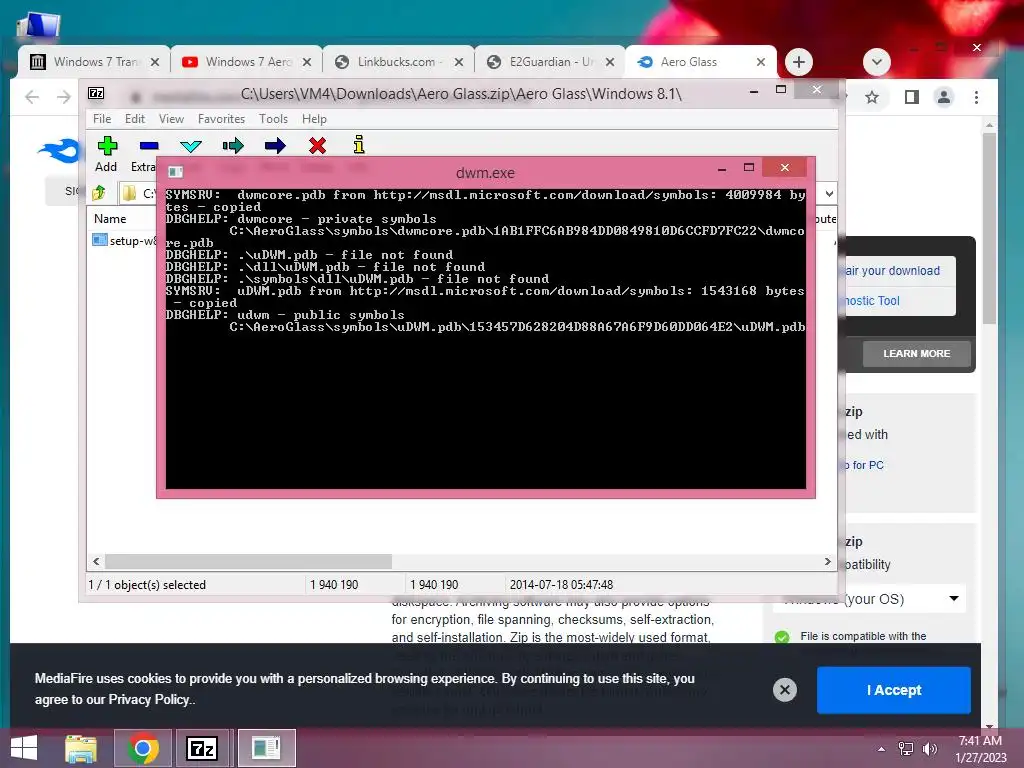Open the volume tray icon
Screen dimensions: 1024x768
929,748
